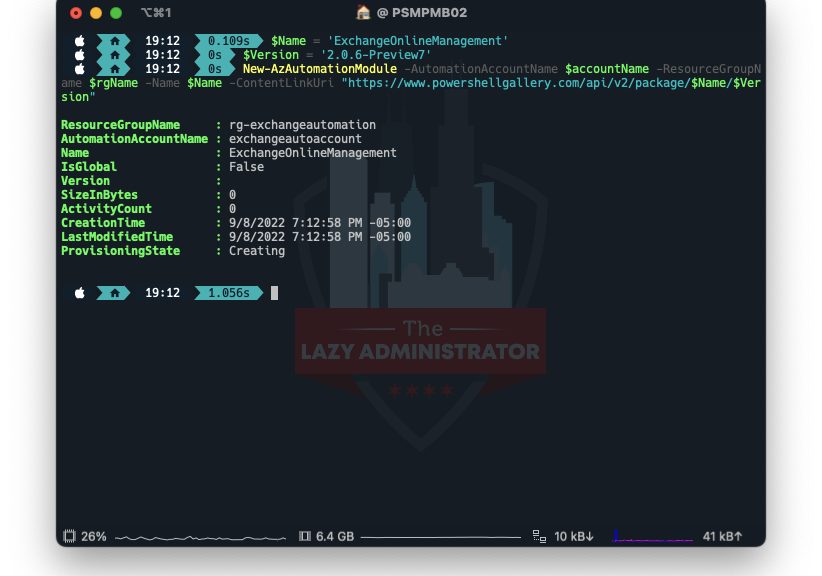The image size is (822, 576).
Task: Click the 6.4 GB memory value
Action: coord(335,537)
